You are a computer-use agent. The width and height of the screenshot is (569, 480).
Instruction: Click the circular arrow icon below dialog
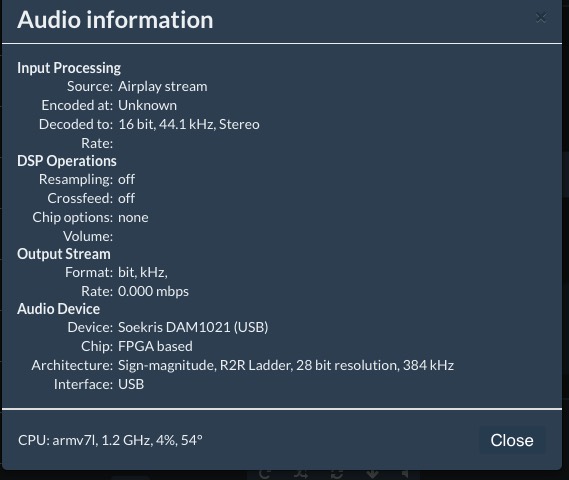[x=265, y=474]
